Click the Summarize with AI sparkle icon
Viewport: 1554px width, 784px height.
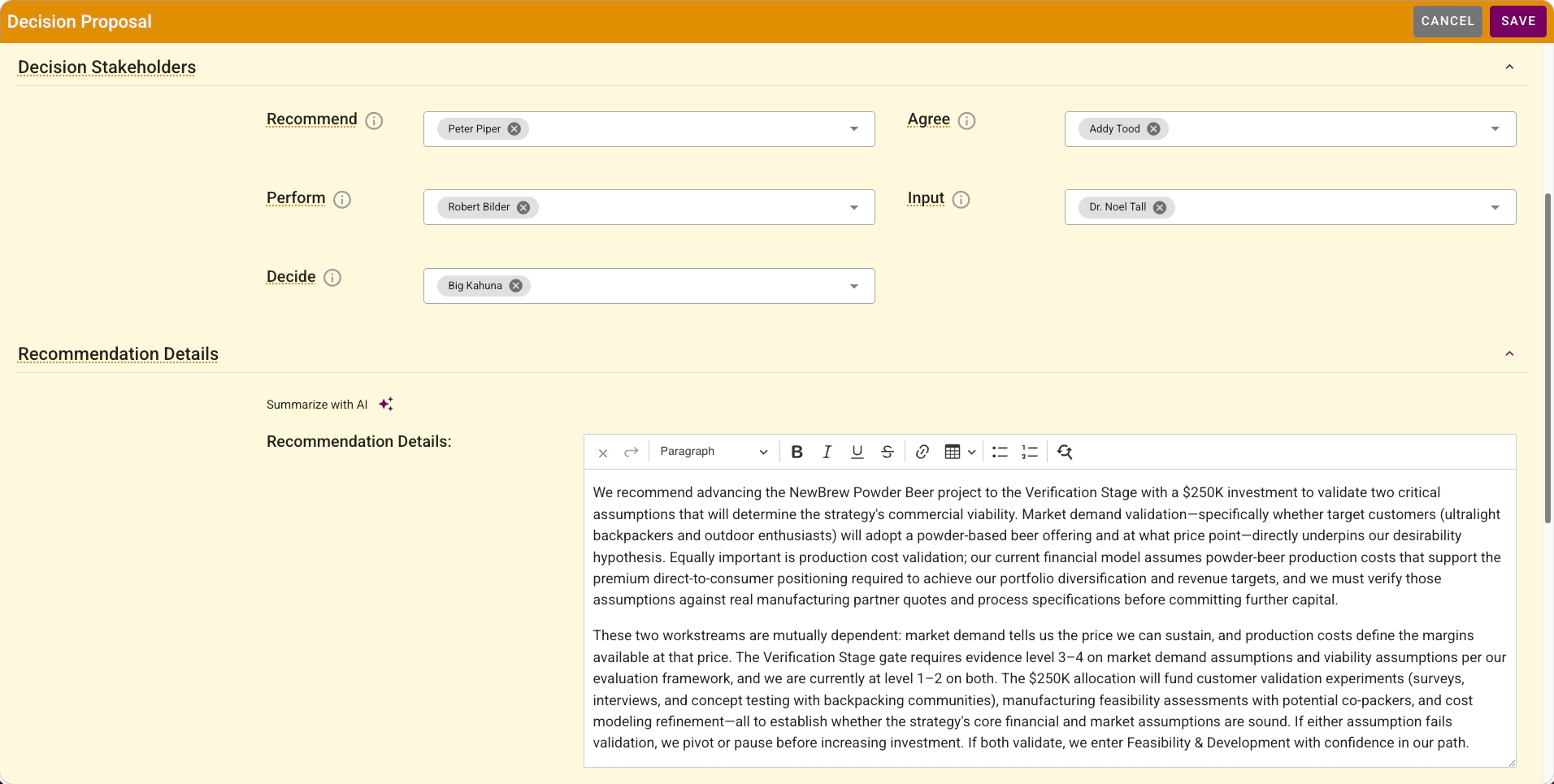tap(386, 404)
